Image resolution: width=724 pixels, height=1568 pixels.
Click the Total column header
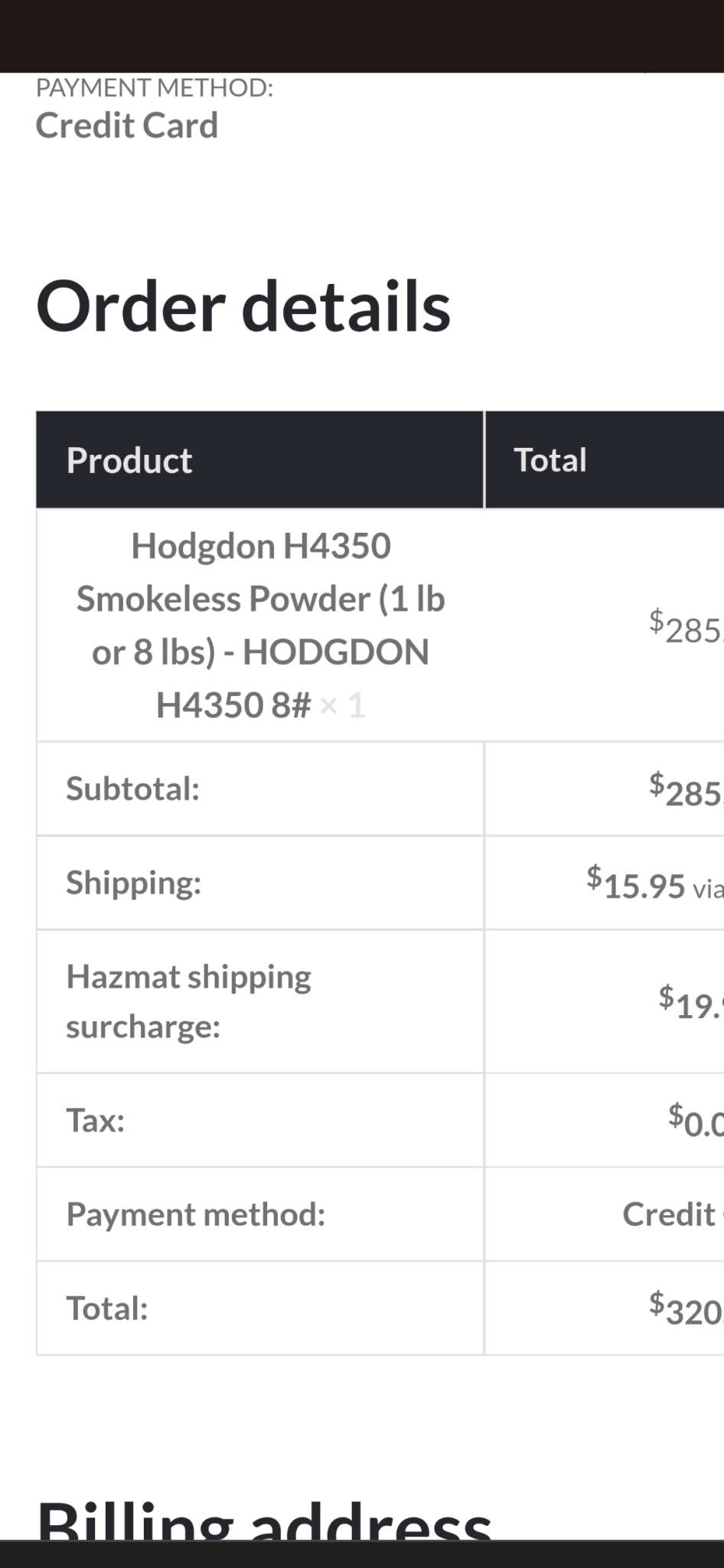550,460
